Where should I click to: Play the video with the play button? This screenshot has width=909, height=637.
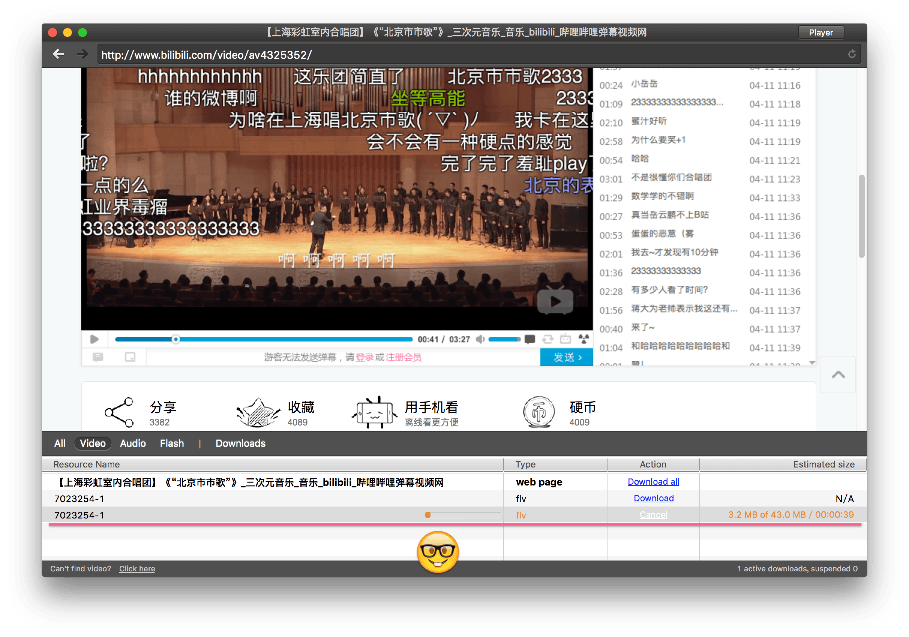[x=94, y=339]
